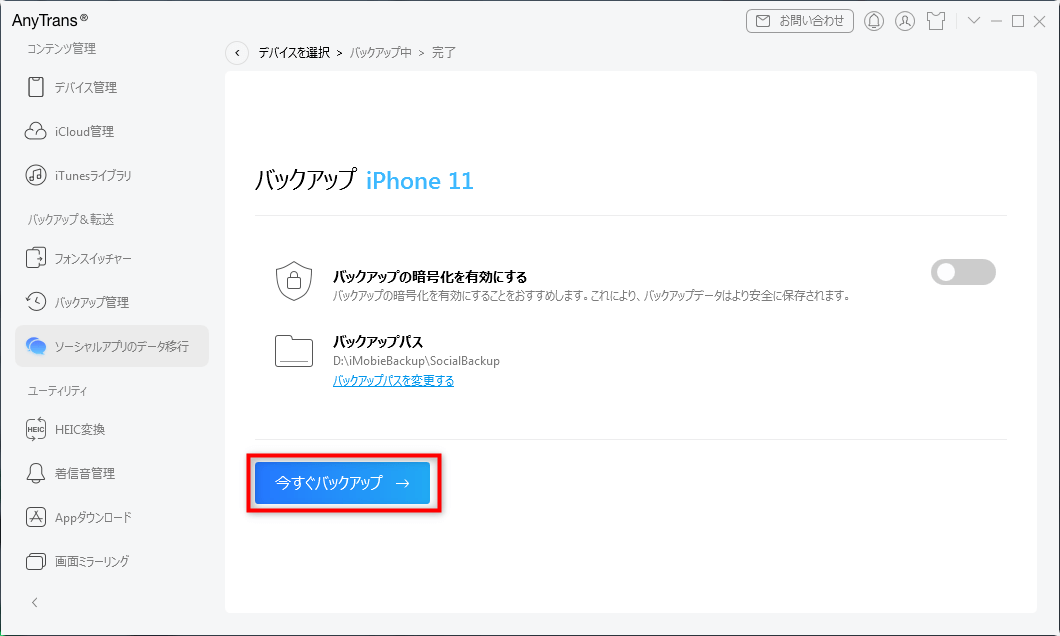Enable backup encryption toggle

coord(962,272)
